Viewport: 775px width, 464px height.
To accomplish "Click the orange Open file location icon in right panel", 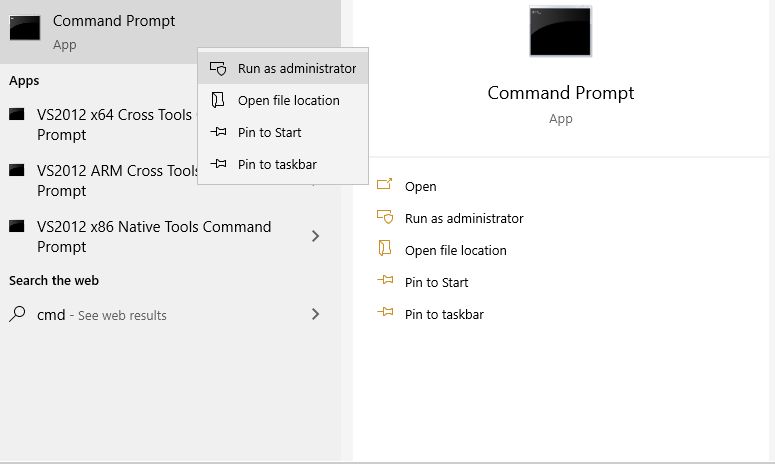I will pos(385,250).
